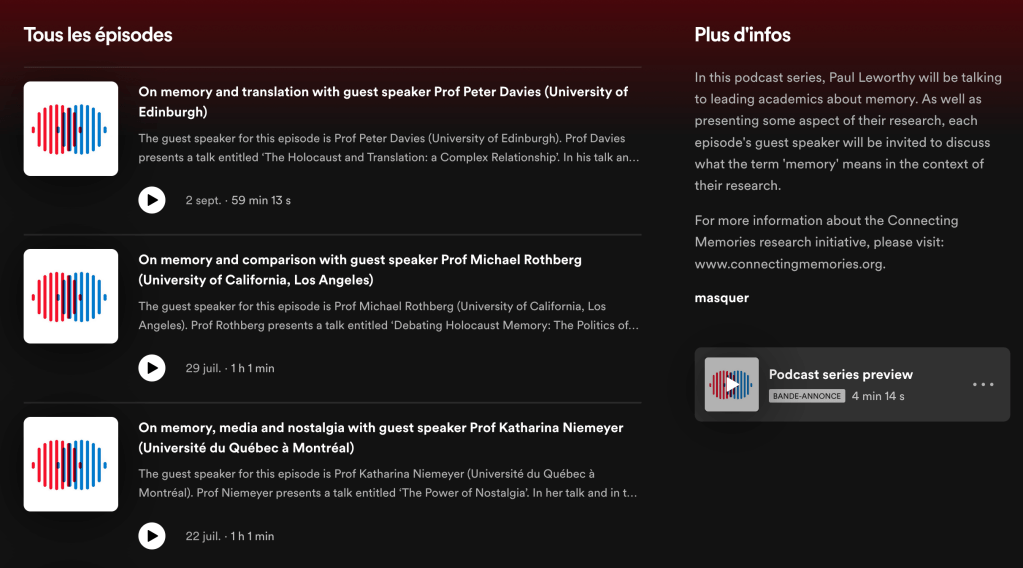
Task: Click the www.connectingmemories.org text
Action: coord(789,265)
